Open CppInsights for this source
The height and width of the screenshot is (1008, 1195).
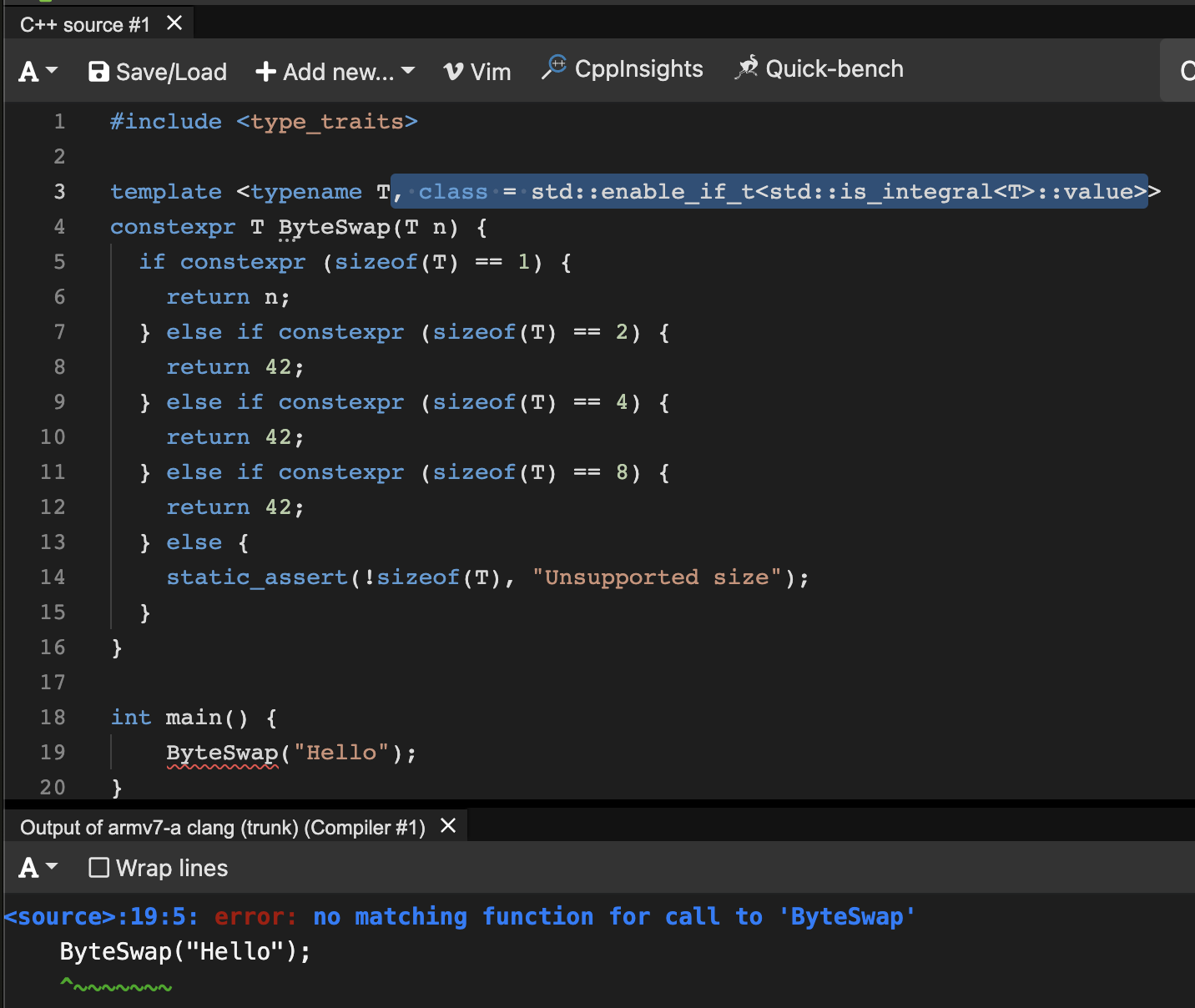623,68
